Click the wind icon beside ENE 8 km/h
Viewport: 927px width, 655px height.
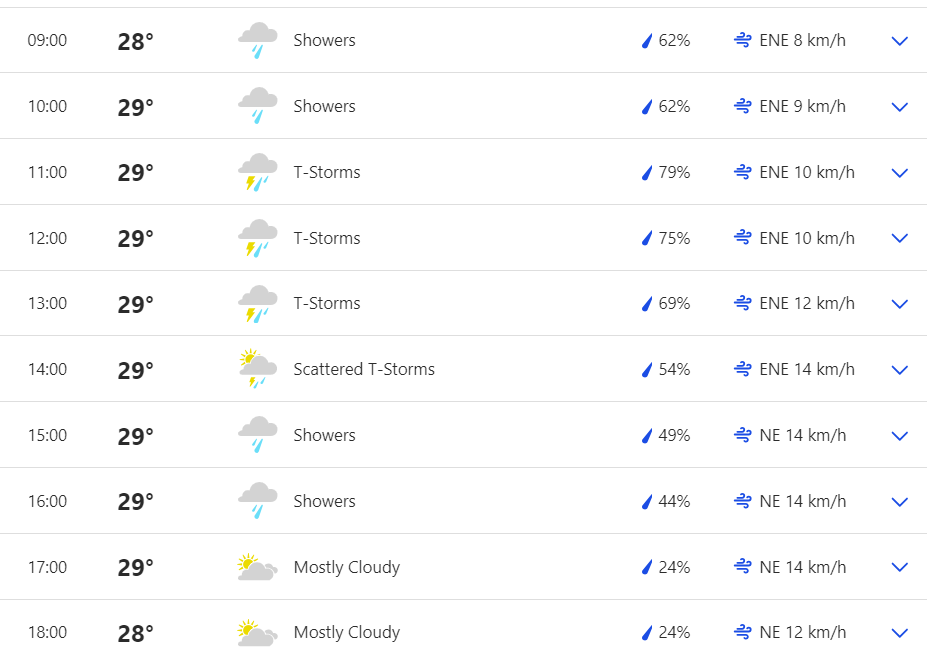point(742,41)
